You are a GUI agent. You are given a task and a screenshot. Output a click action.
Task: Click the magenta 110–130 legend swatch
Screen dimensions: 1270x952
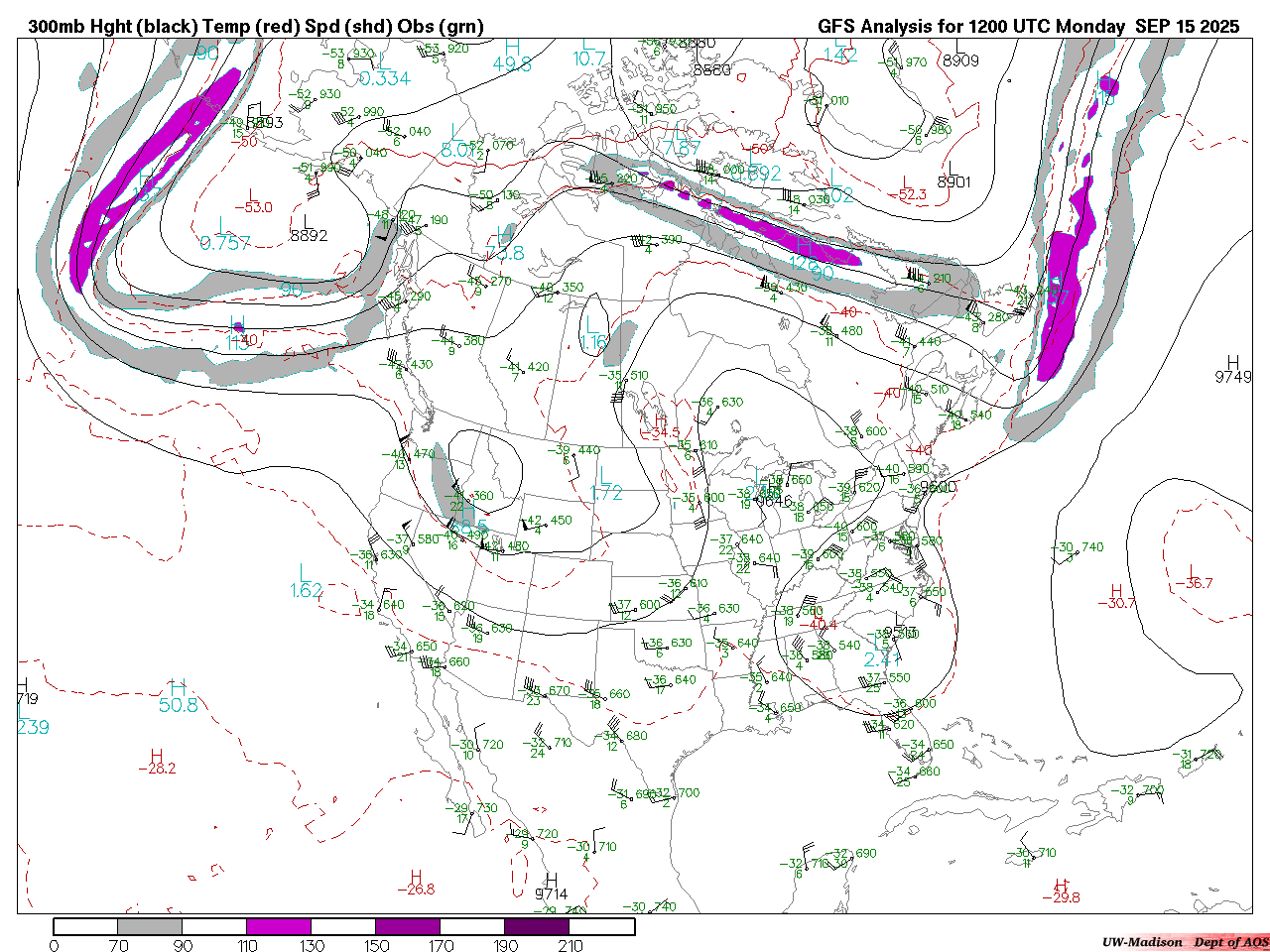279,926
